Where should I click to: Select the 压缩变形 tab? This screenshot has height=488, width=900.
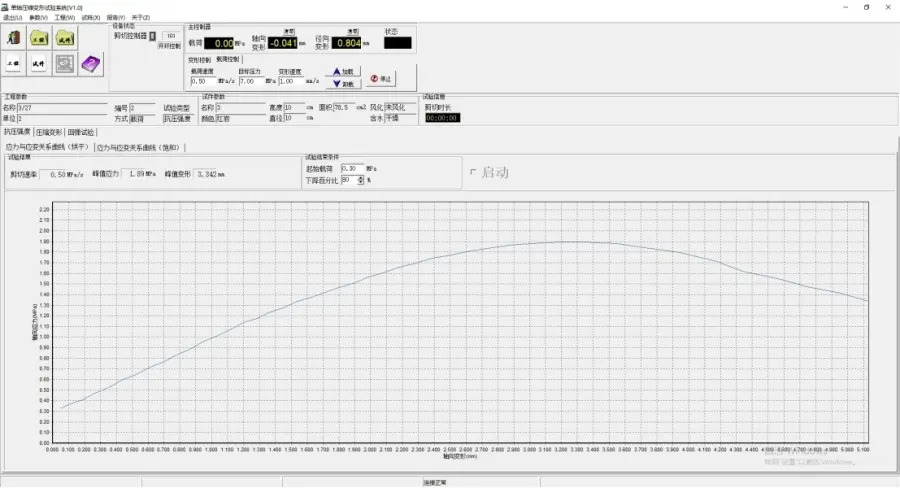(x=49, y=133)
